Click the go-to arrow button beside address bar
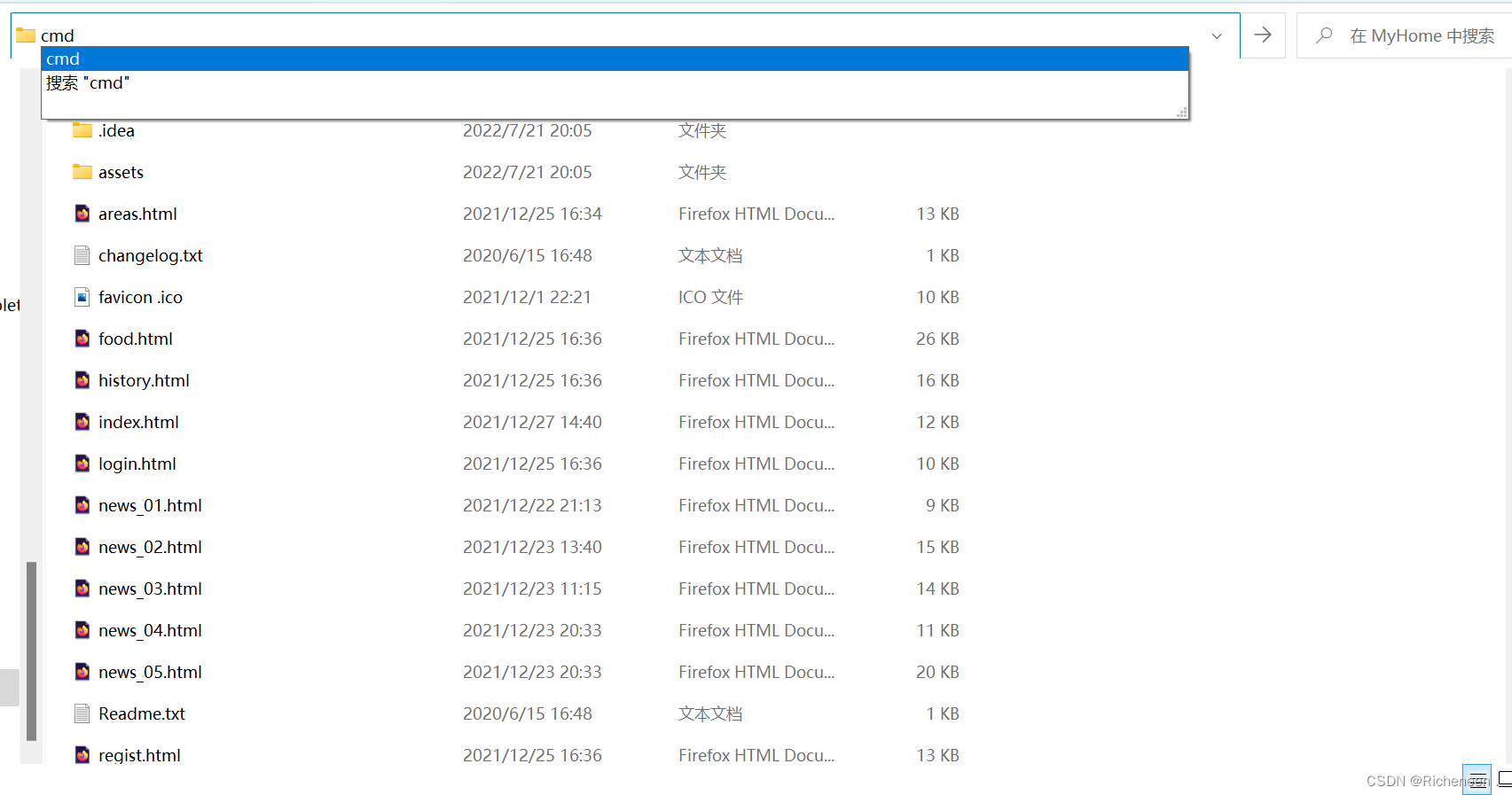1512x795 pixels. tap(1263, 35)
